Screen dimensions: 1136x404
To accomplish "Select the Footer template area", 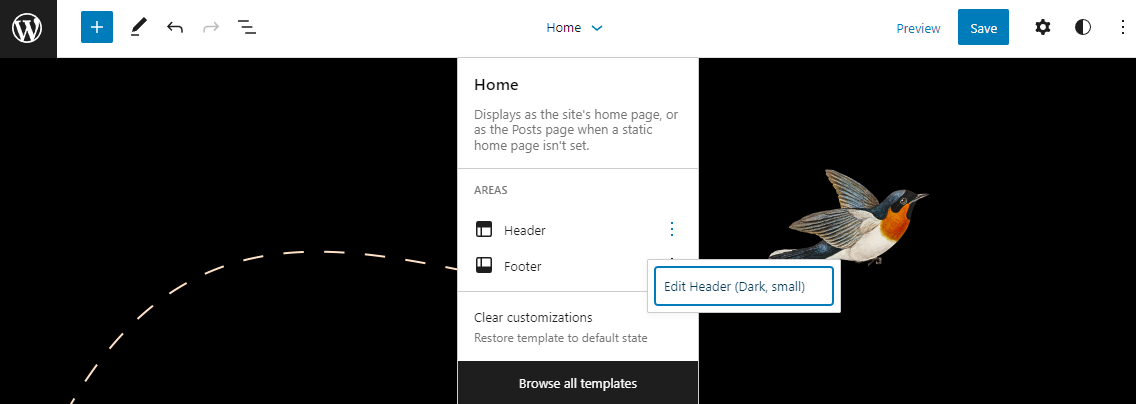I will point(523,266).
